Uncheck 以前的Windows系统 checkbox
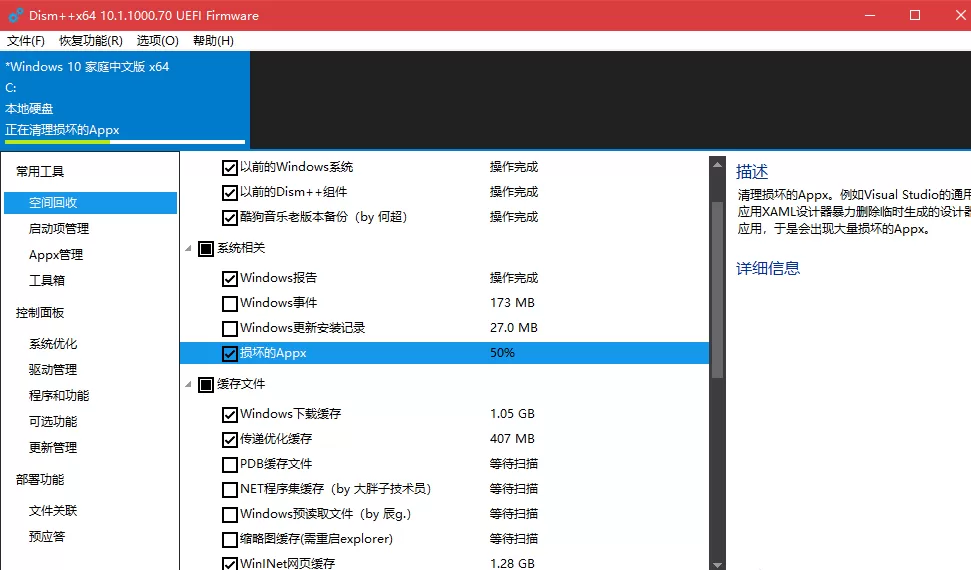 (x=230, y=167)
